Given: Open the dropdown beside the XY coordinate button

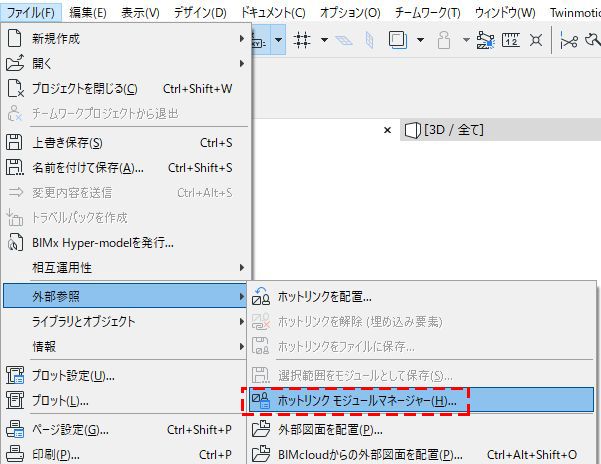Looking at the screenshot, I should click(x=279, y=39).
